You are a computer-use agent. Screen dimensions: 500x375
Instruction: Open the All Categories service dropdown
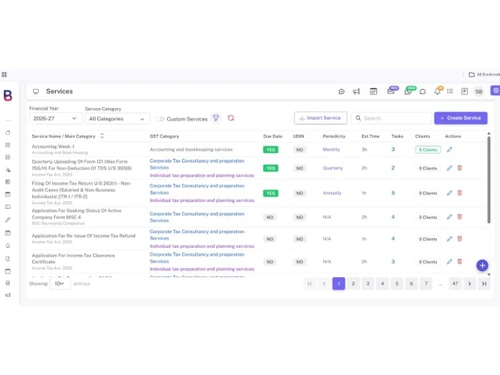pos(117,119)
